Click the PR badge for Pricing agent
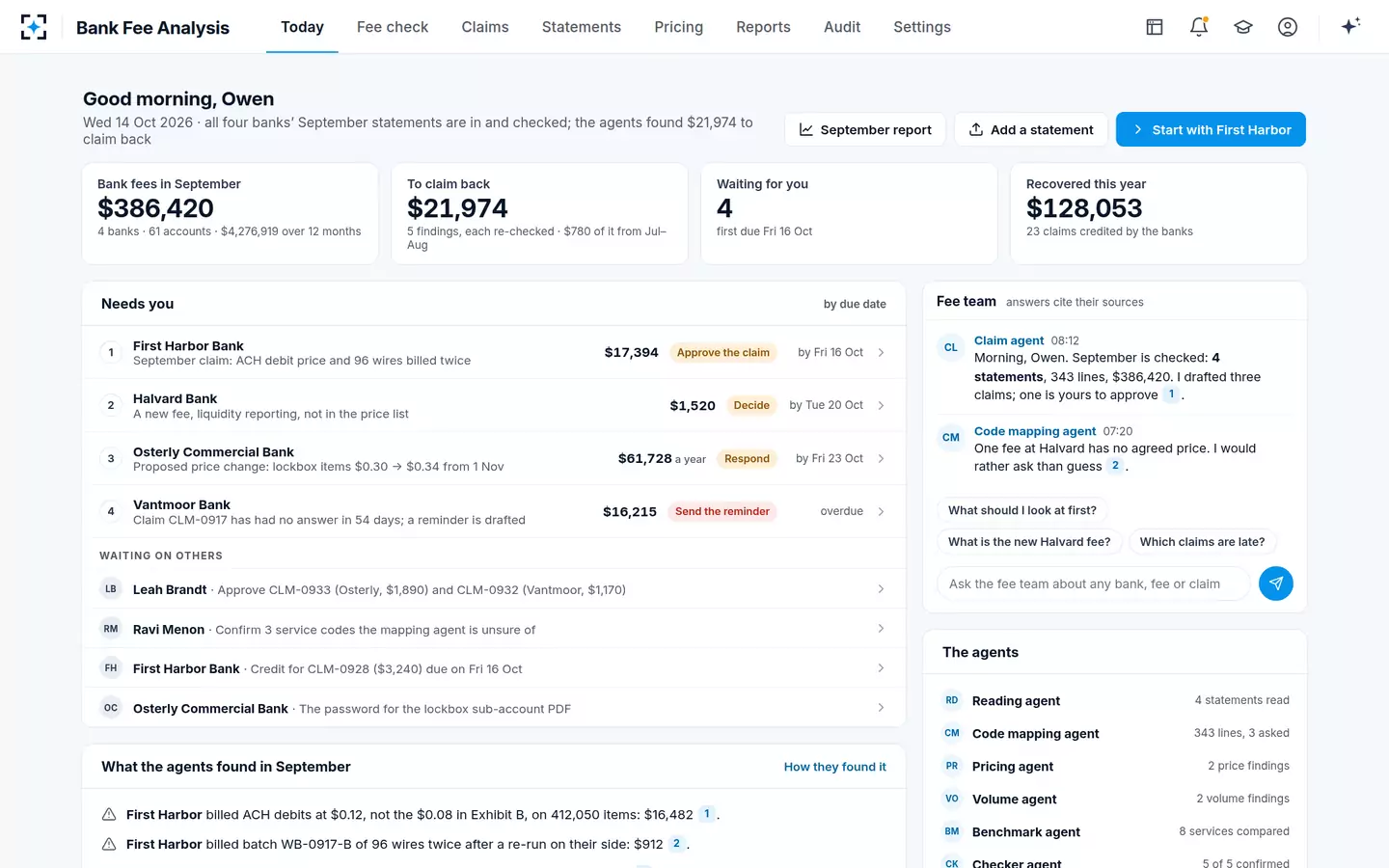Image resolution: width=1389 pixels, height=868 pixels. [952, 766]
